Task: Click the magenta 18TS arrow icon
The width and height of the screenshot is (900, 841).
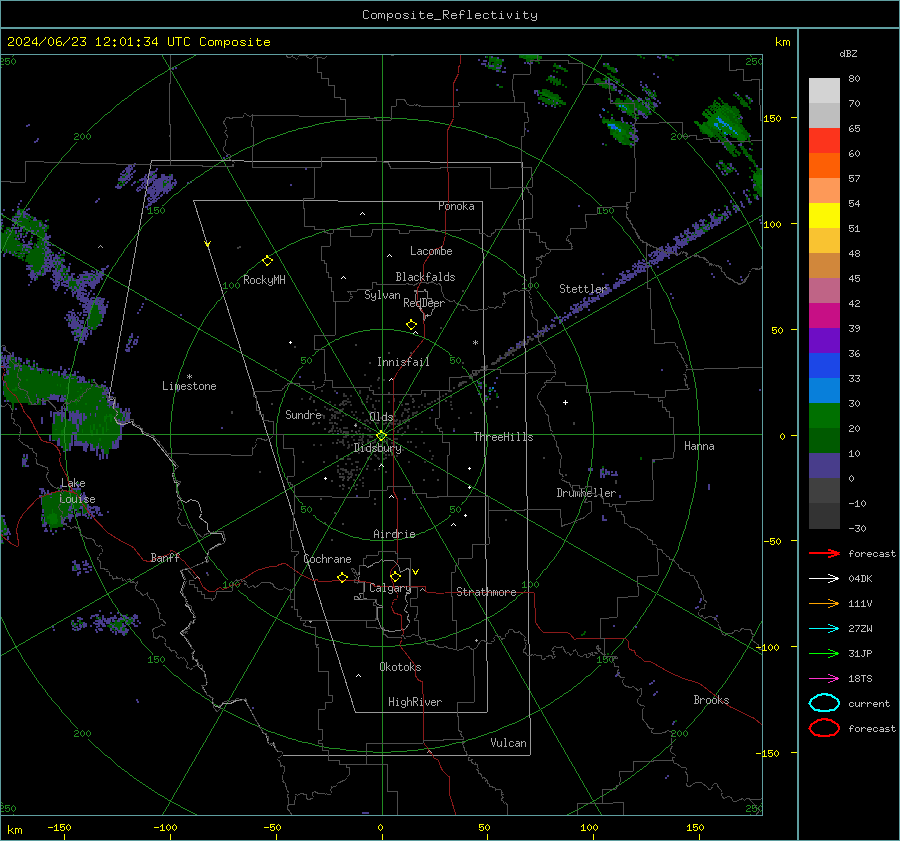Action: click(824, 679)
